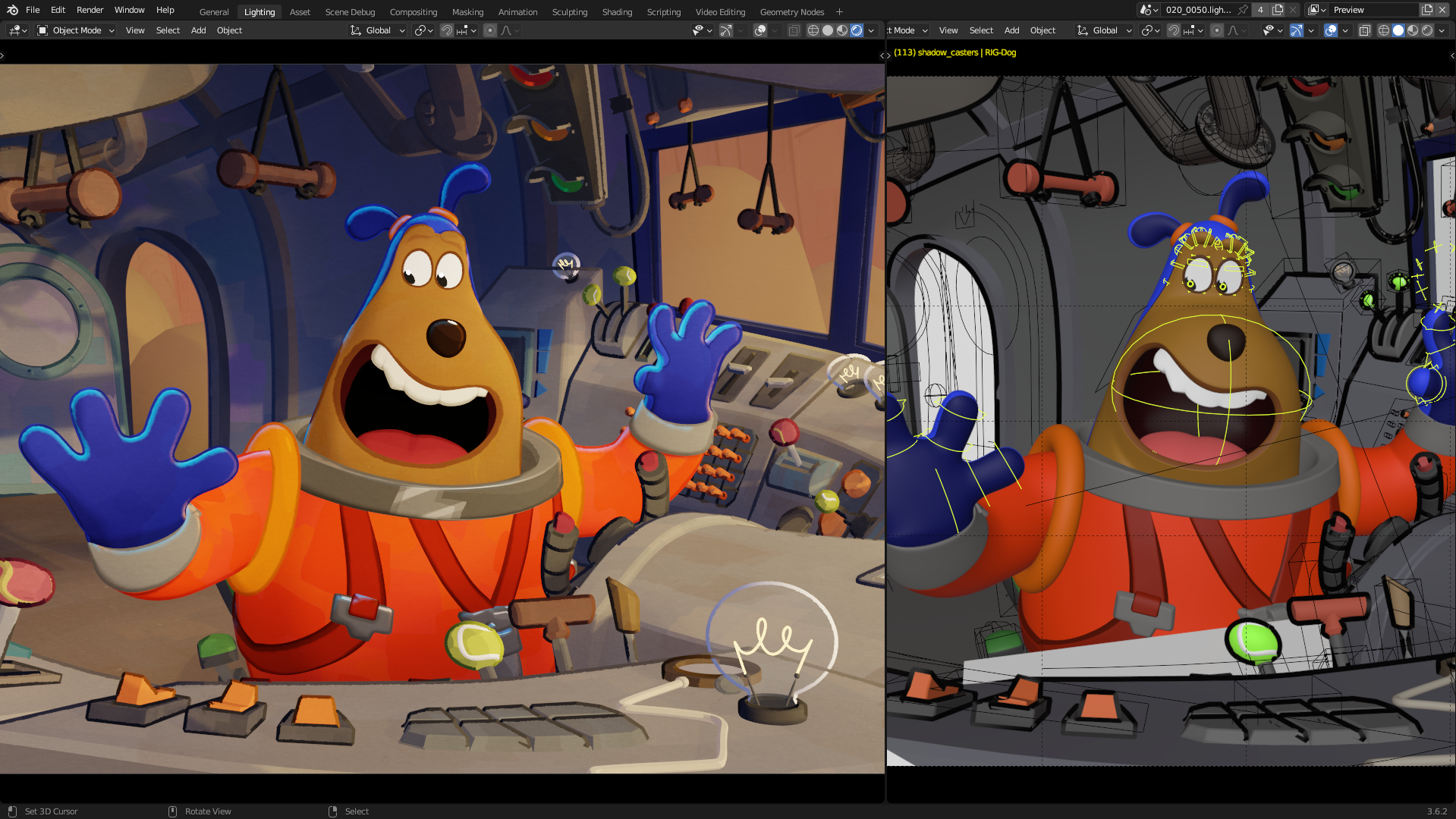Viewport: 1456px width, 819px height.
Task: Toggle snapping magnet in left viewport
Action: 447,30
